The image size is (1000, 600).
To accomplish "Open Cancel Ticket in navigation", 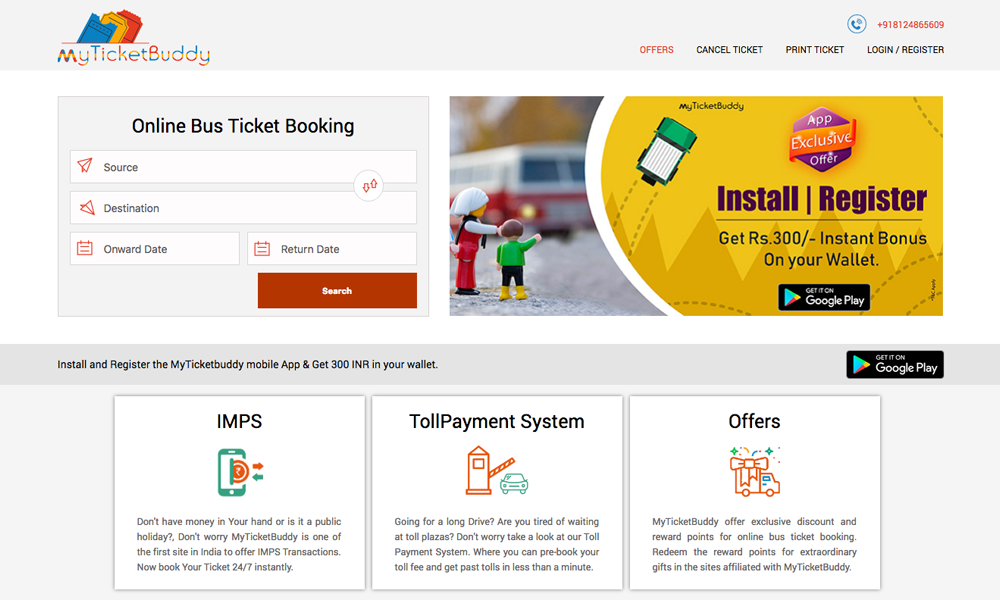I will tap(729, 50).
